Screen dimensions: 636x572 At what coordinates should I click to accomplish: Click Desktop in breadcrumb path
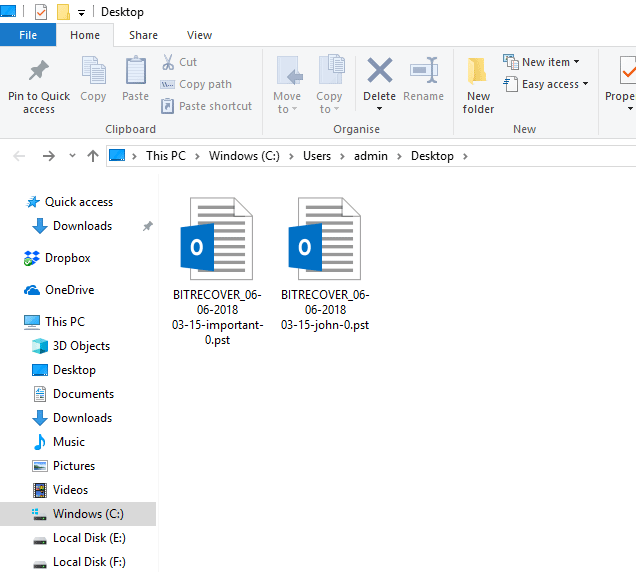coord(432,156)
